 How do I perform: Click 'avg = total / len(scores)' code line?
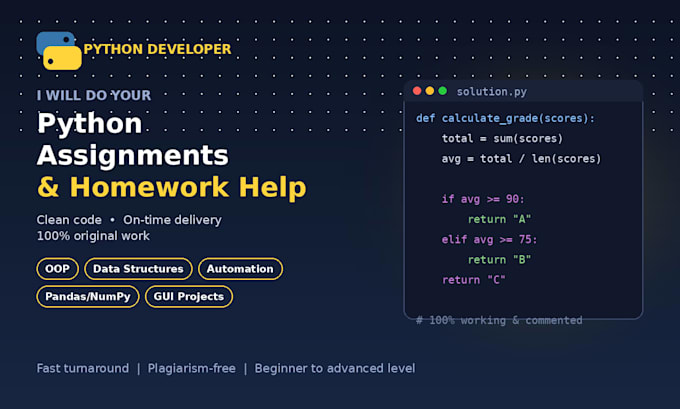(x=521, y=159)
